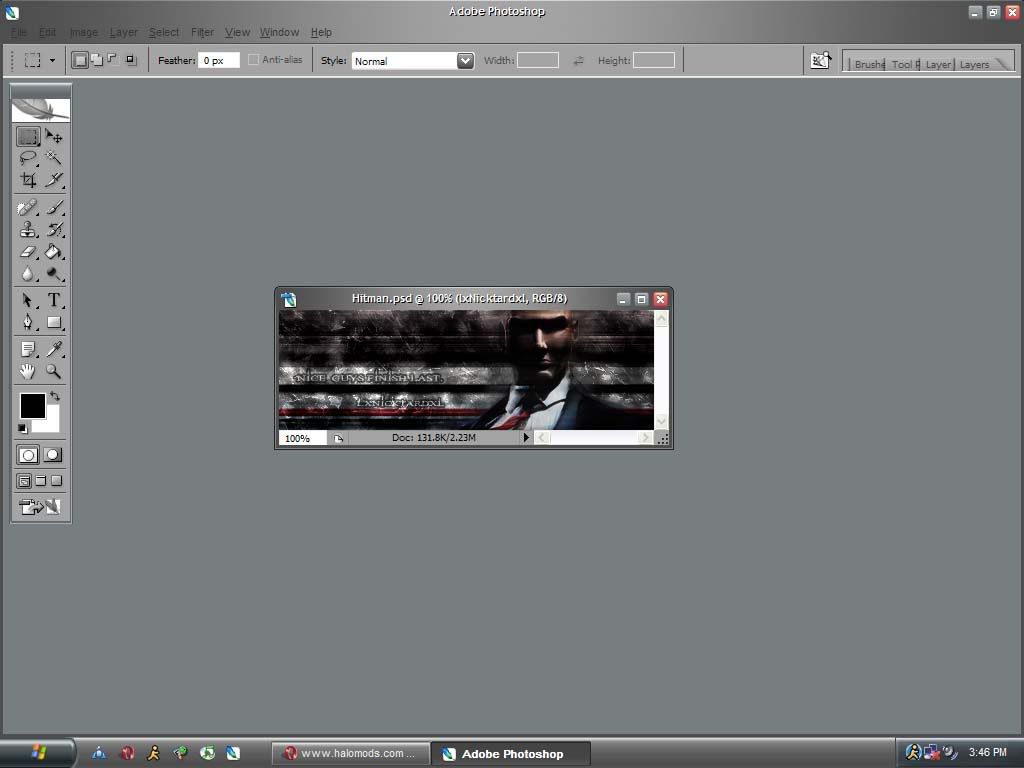Select the Rectangle shape tool

[x=54, y=323]
